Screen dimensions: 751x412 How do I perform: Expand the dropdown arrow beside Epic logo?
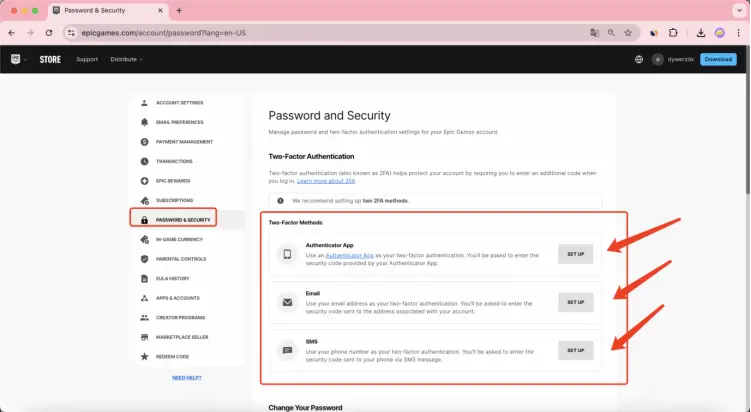click(25, 59)
